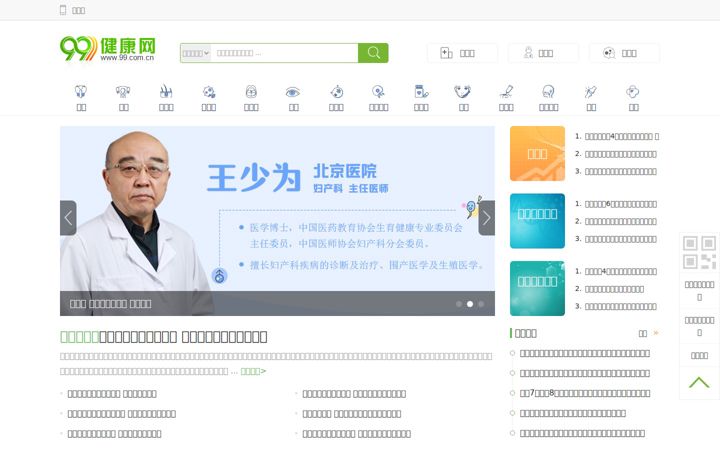The width and height of the screenshot is (720, 450).
Task: Show next banner slide with right arrow
Action: (x=487, y=218)
